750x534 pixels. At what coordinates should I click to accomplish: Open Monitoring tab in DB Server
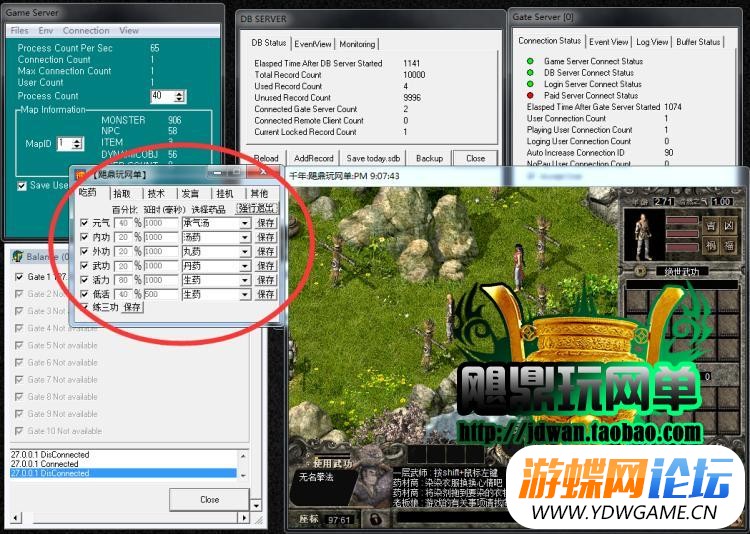(x=357, y=44)
